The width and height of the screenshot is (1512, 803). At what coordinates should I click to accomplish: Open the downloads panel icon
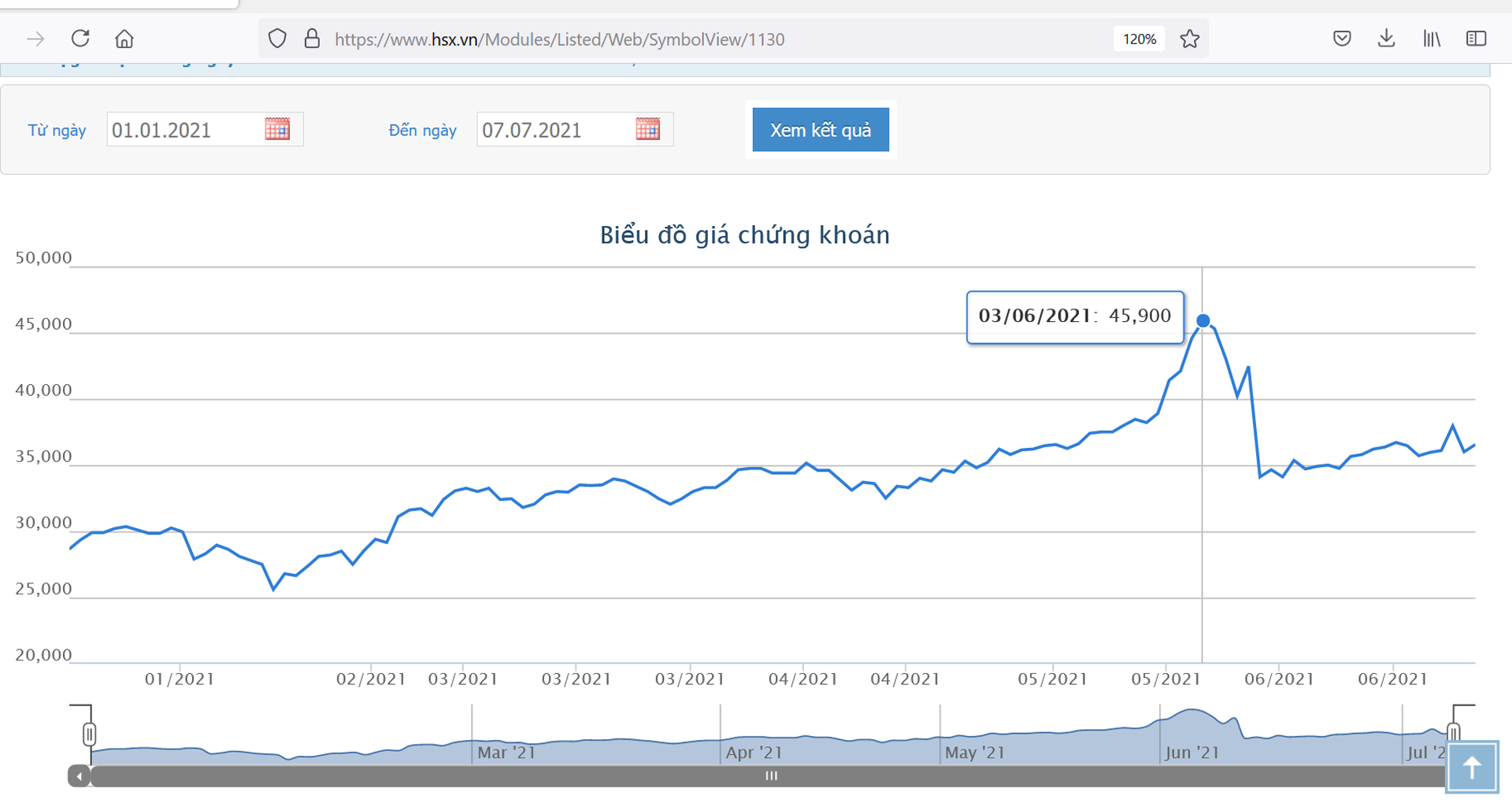tap(1386, 39)
